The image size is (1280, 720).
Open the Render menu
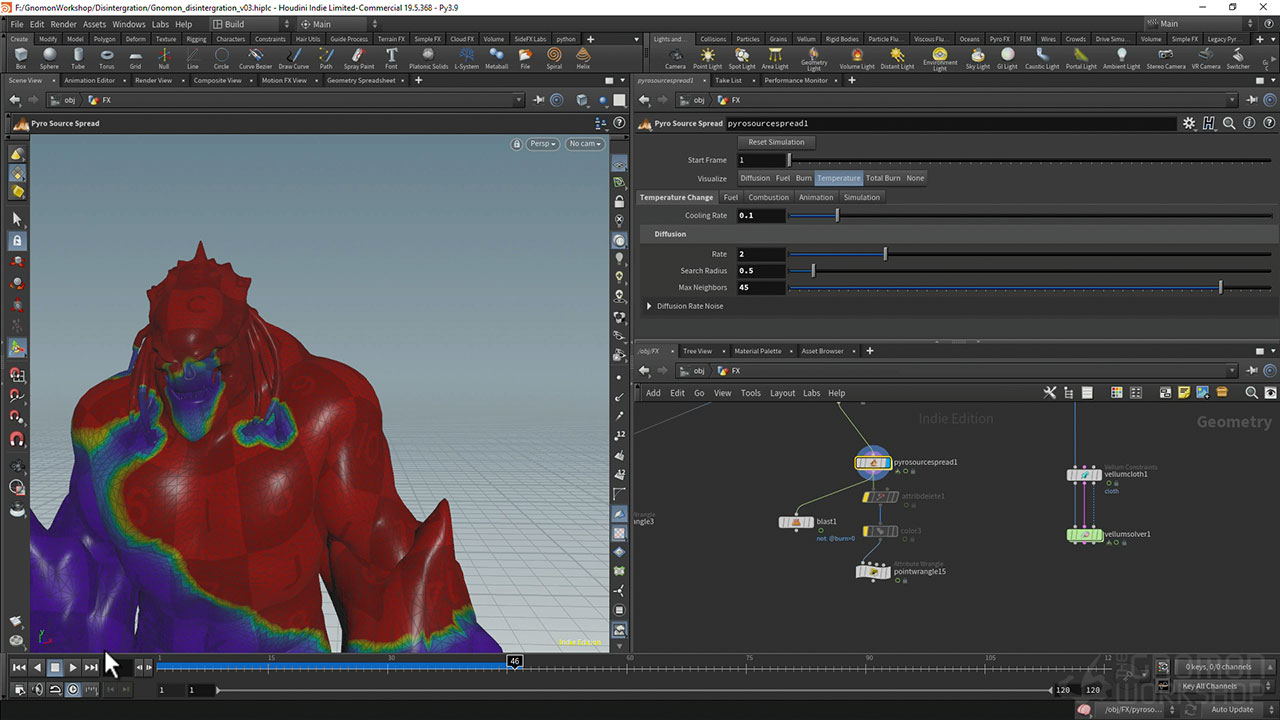tap(63, 24)
